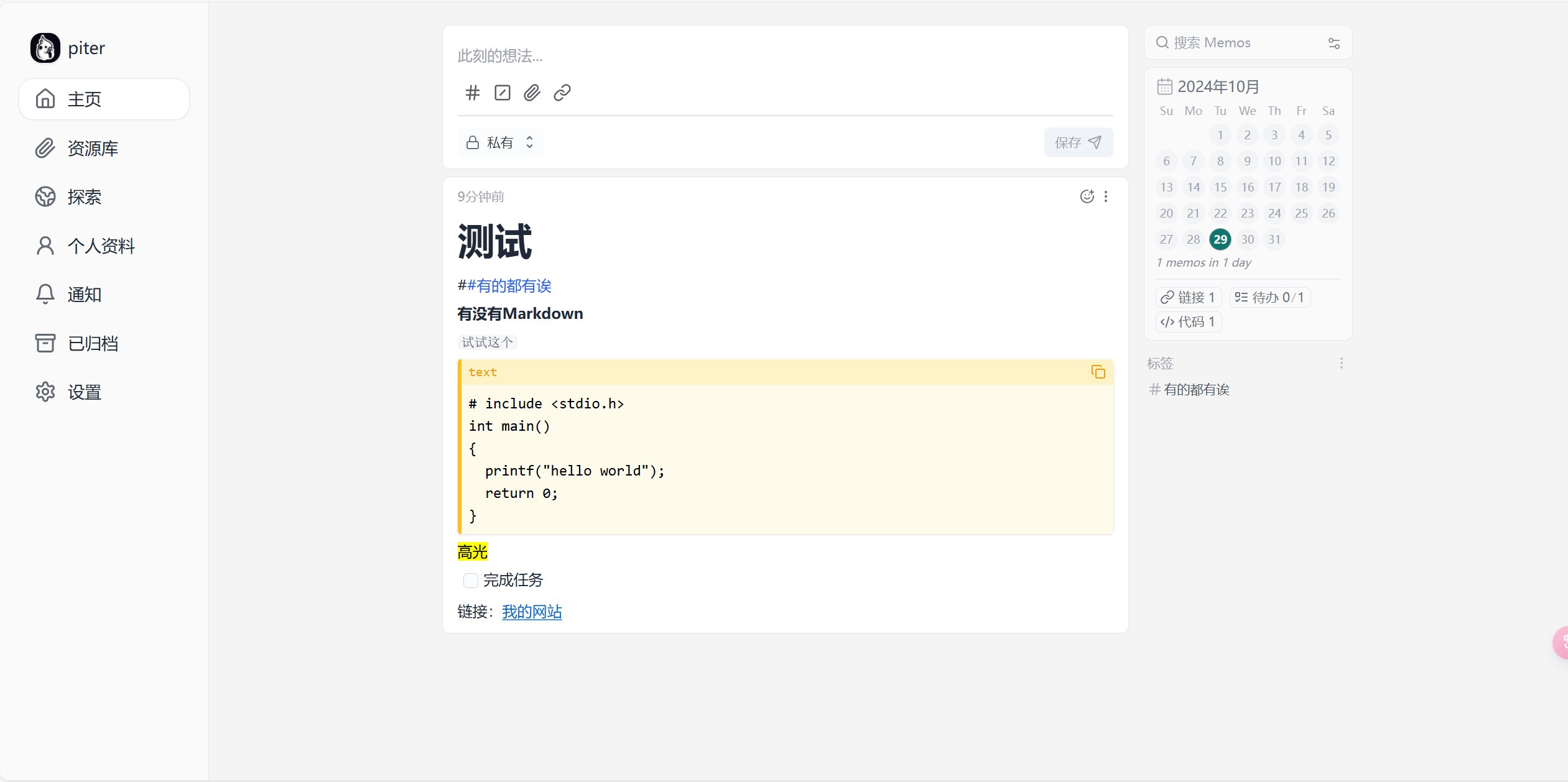
Task: Open the 标签 section options menu
Action: coord(1341,363)
